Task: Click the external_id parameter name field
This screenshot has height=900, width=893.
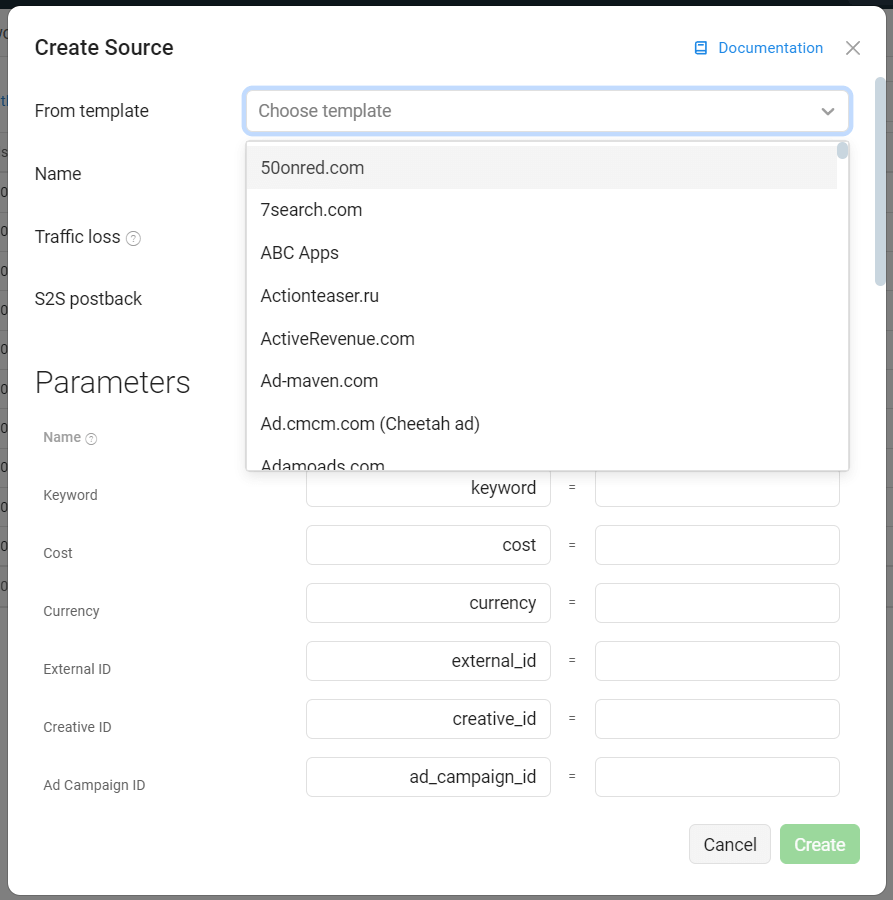Action: 428,661
